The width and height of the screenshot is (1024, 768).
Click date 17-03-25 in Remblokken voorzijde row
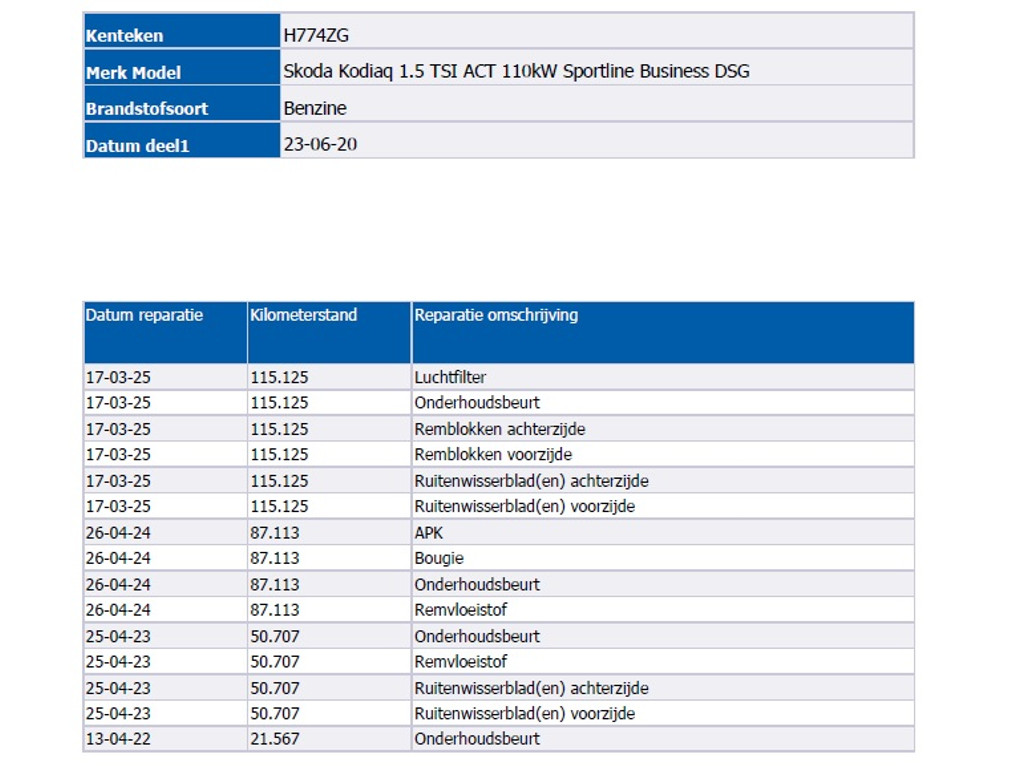click(118, 455)
